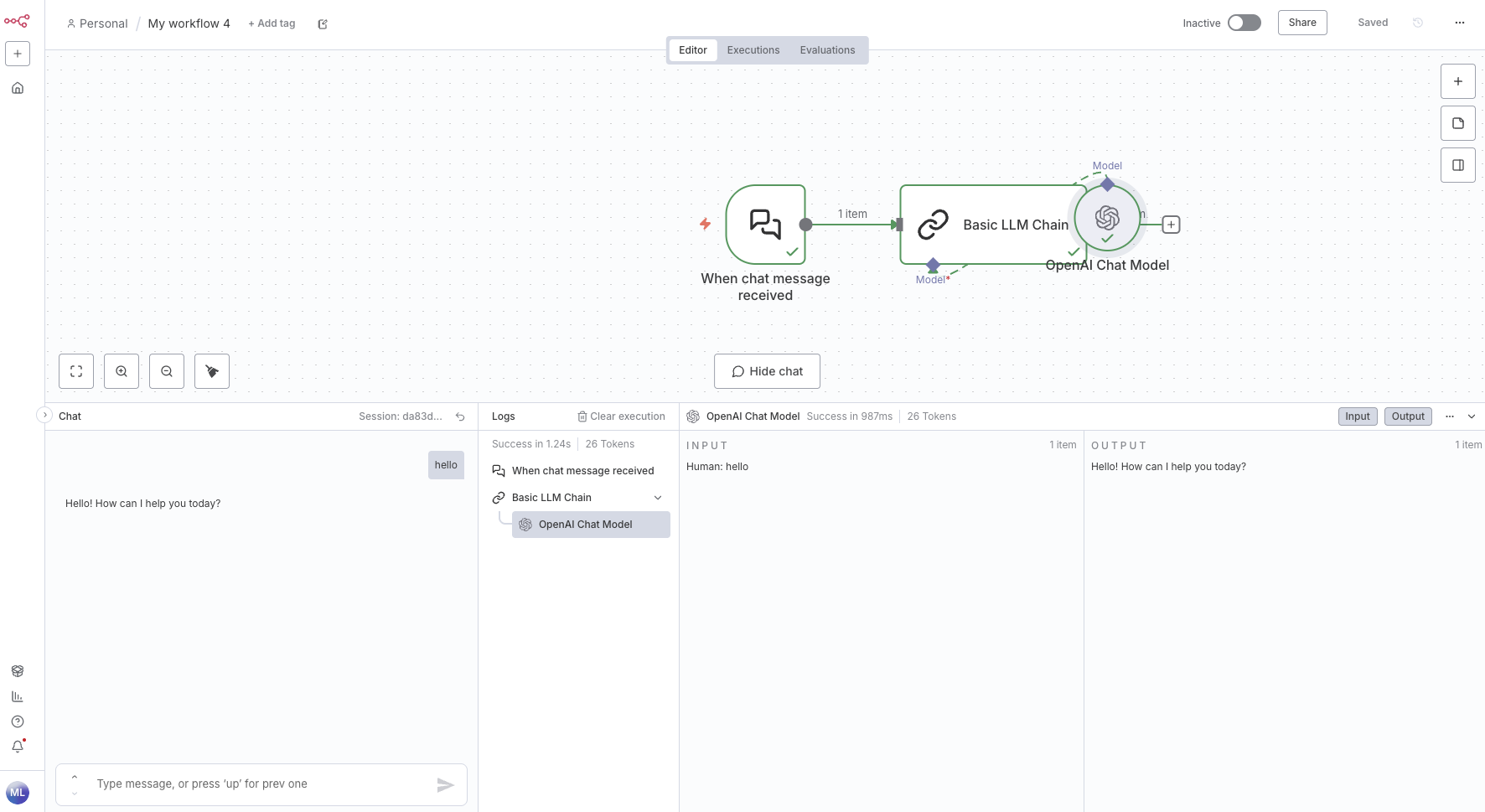Toggle the Input panel view
Image resolution: width=1485 pixels, height=812 pixels.
coord(1357,416)
